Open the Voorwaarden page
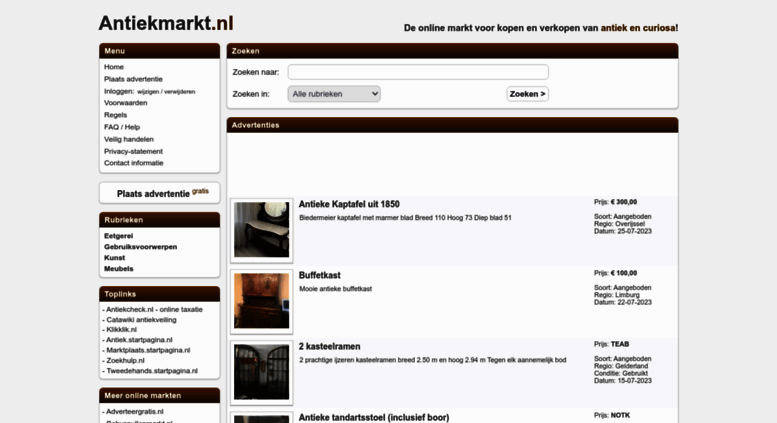 (x=125, y=103)
